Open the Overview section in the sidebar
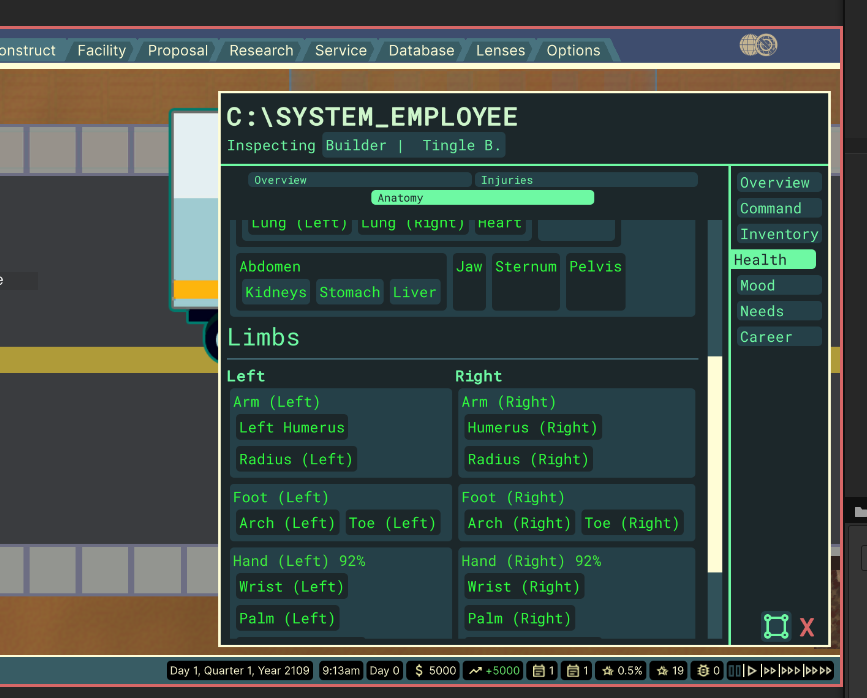 coord(779,183)
